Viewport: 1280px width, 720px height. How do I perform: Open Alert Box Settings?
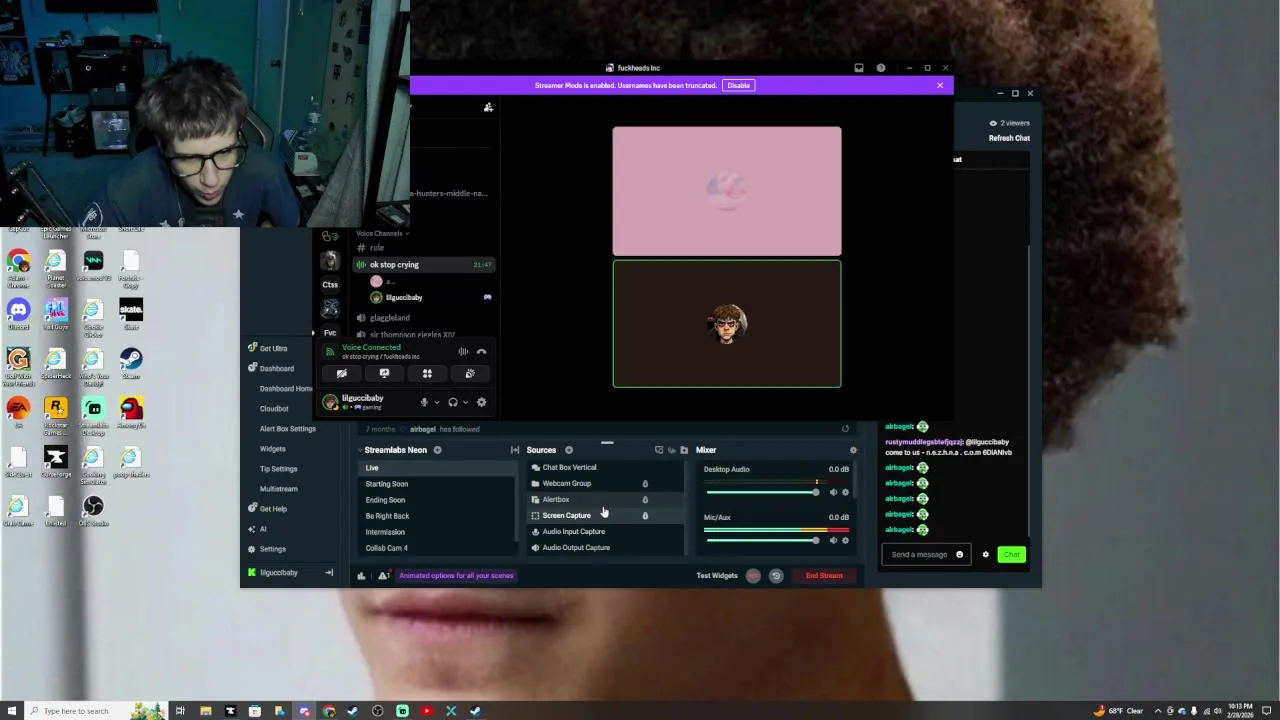[x=287, y=429]
